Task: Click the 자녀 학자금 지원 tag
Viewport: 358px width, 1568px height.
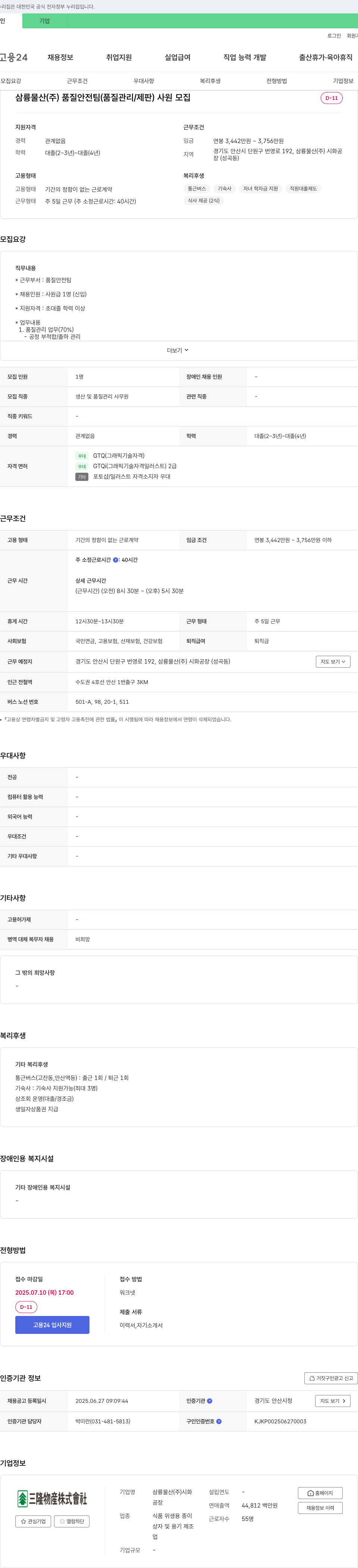Action: (261, 189)
